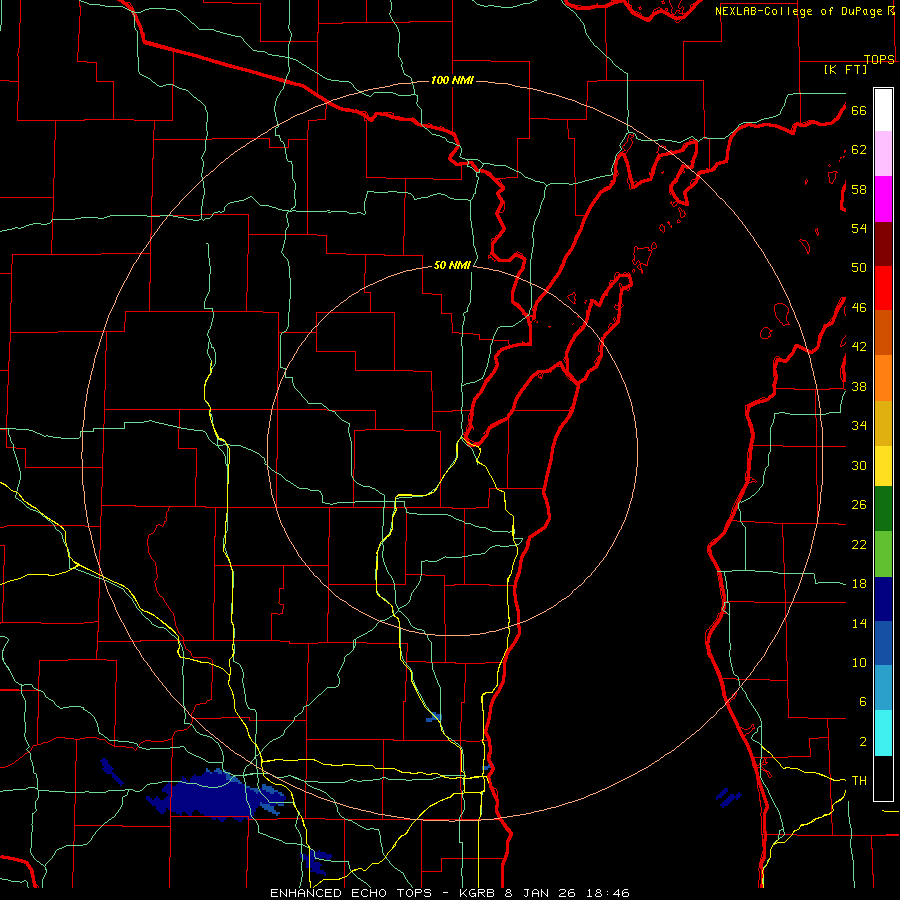Viewport: 900px width, 900px height.
Task: Click the bright yellow legend swatch
Action: [883, 465]
